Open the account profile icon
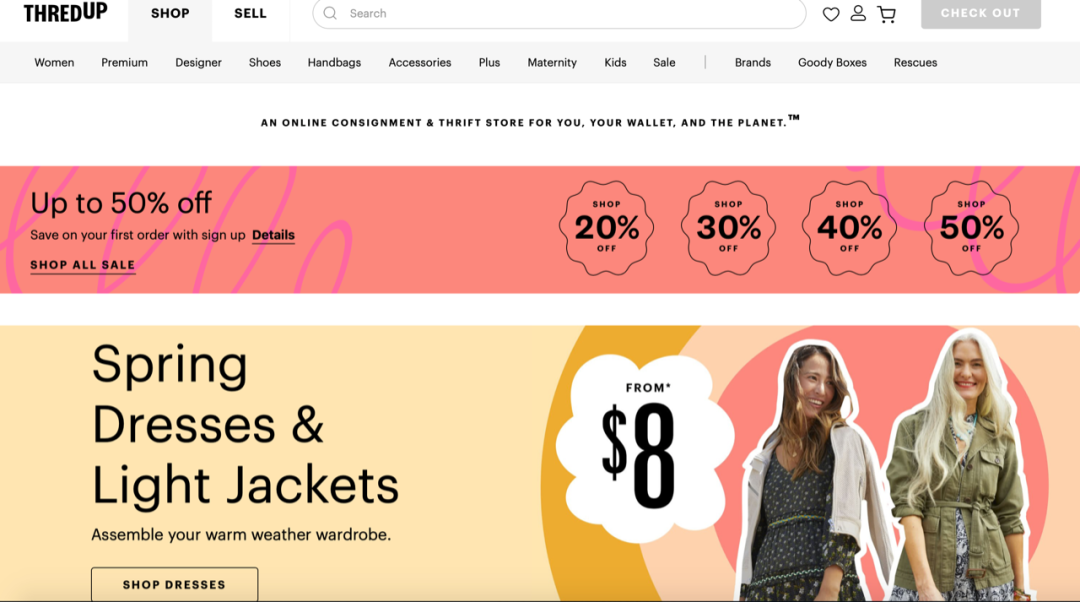1080x602 pixels. 858,13
